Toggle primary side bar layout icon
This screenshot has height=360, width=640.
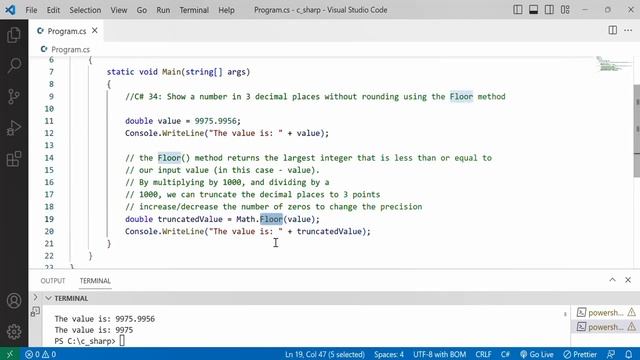[518, 9]
